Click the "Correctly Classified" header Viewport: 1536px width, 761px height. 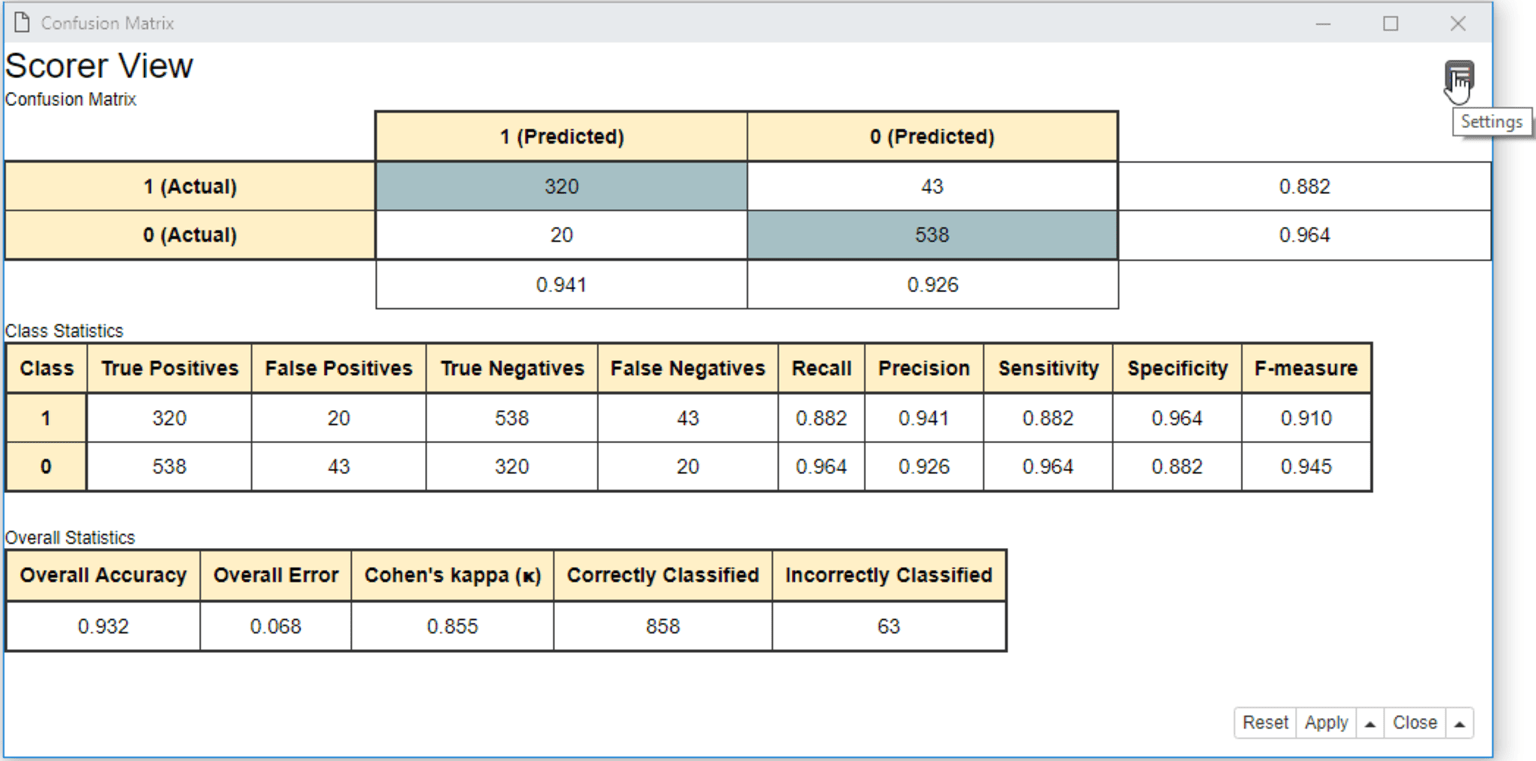coord(663,575)
